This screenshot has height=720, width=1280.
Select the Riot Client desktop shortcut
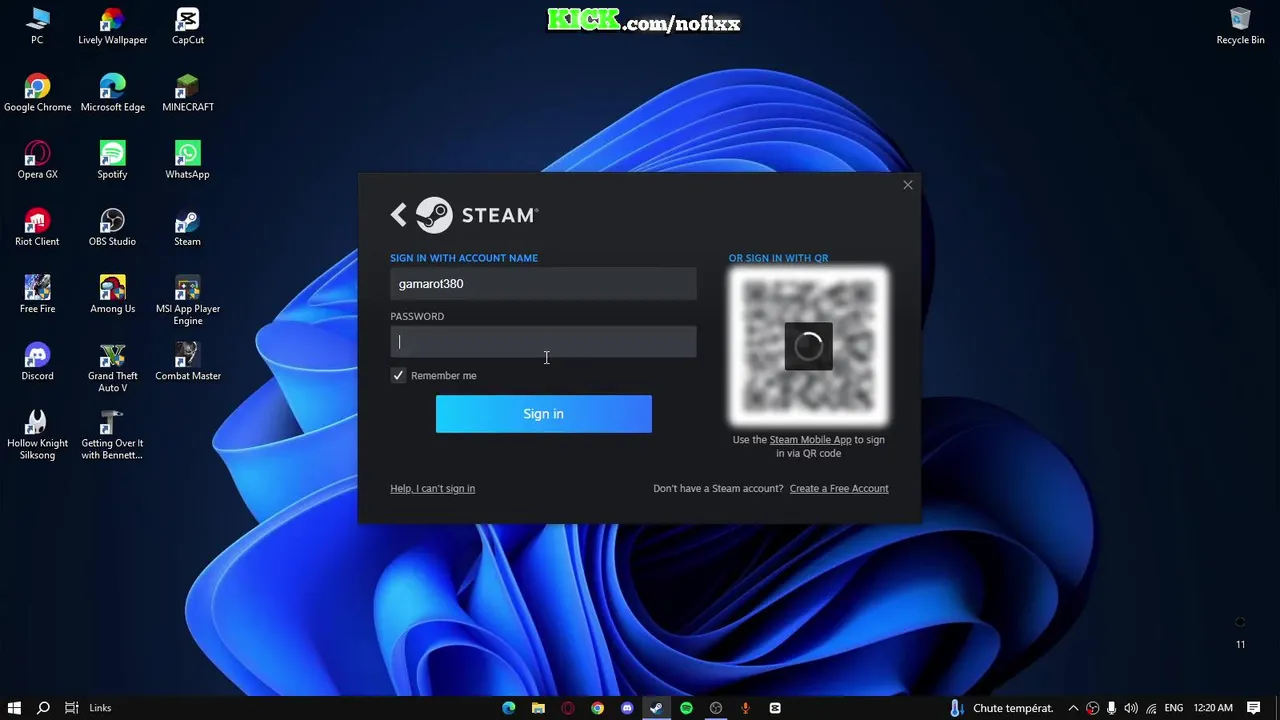[x=37, y=227]
